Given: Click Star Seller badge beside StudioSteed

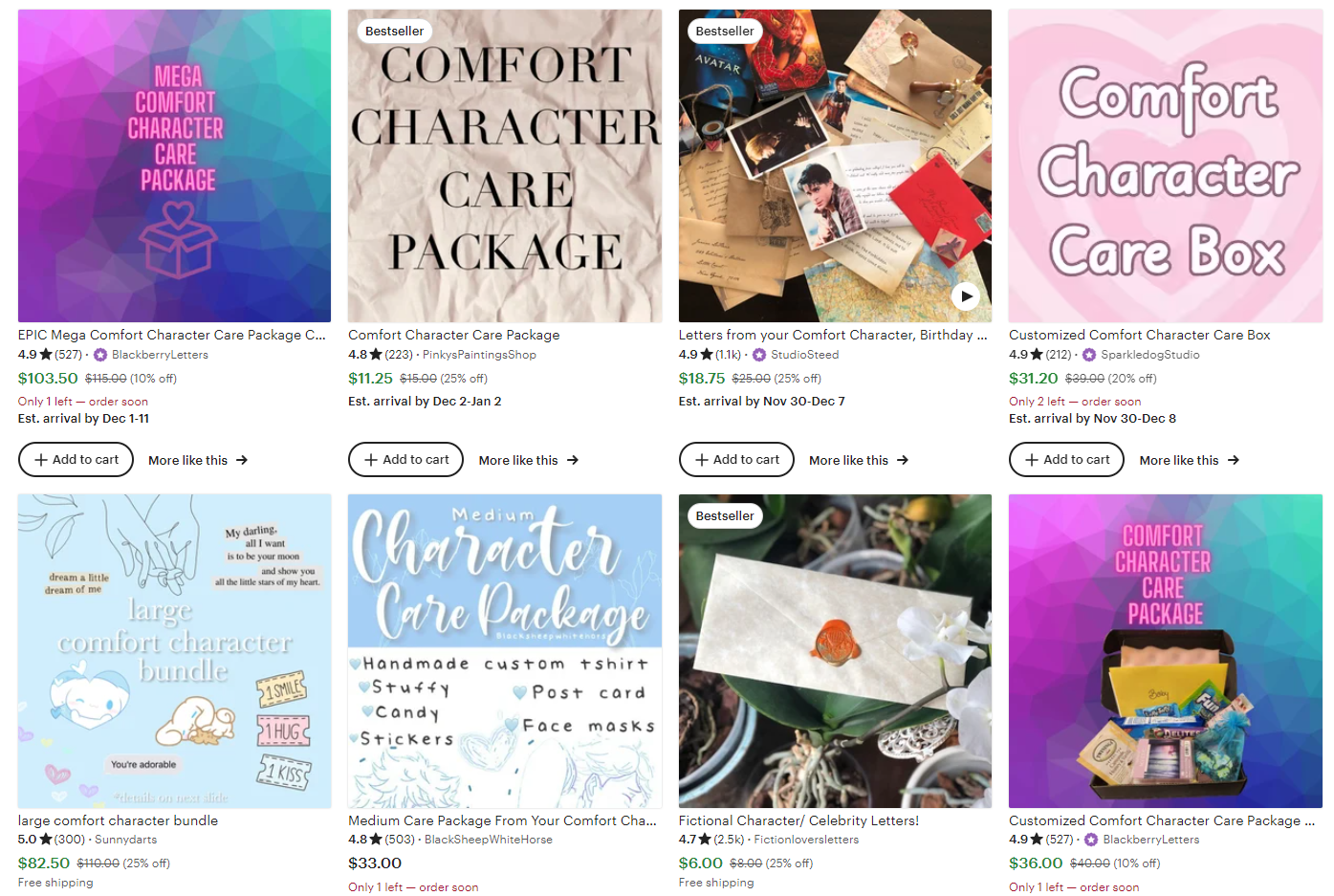Looking at the screenshot, I should pos(759,355).
